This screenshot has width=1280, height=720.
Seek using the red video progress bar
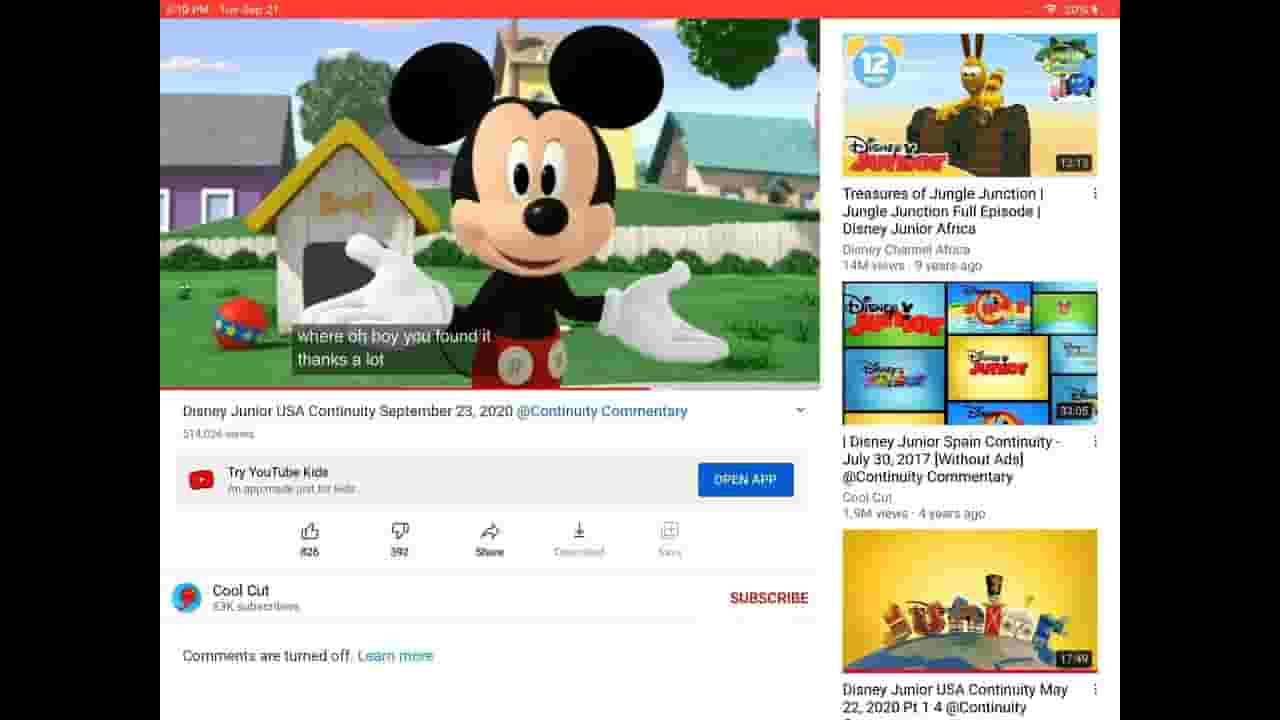(490, 388)
